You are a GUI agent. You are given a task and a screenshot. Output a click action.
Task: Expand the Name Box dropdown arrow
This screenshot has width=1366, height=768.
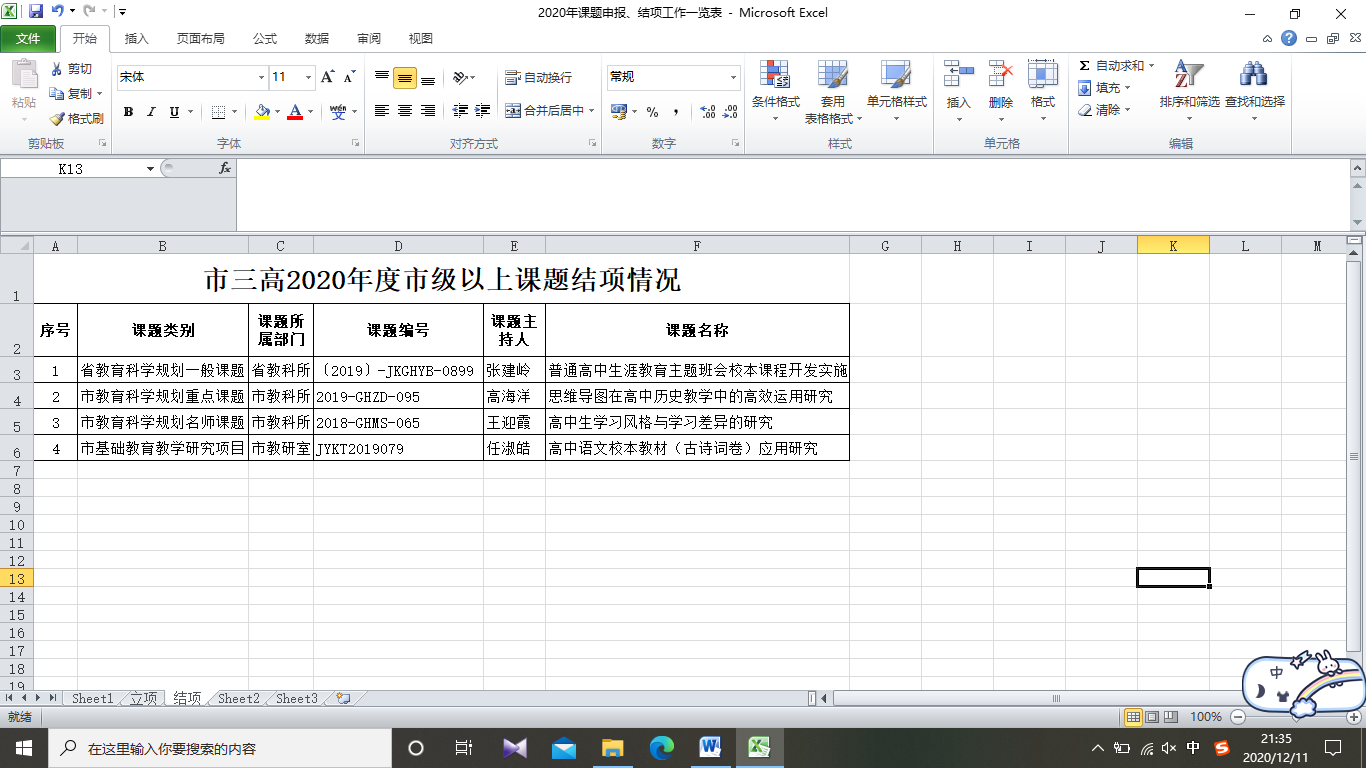tap(150, 169)
